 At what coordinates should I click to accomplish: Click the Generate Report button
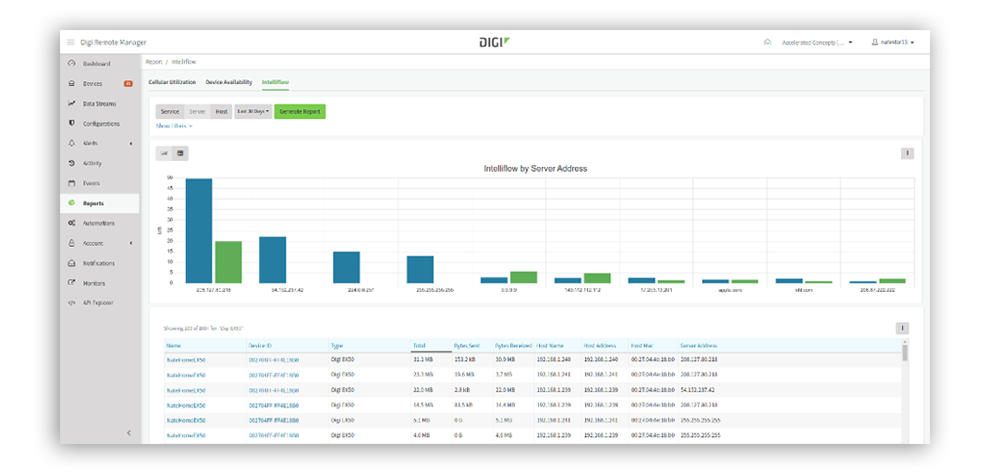(301, 112)
